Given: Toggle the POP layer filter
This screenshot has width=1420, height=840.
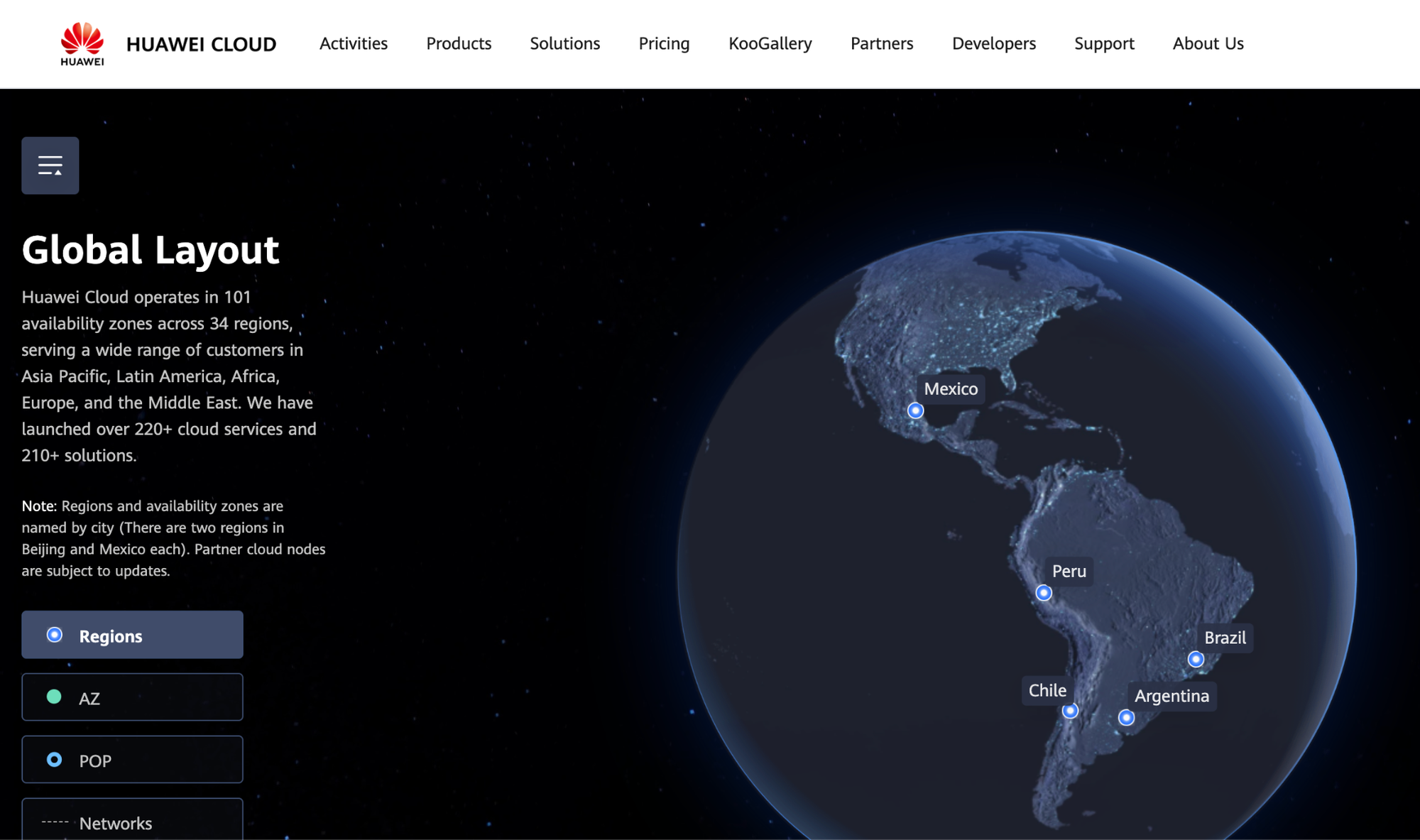Looking at the screenshot, I should 132,760.
